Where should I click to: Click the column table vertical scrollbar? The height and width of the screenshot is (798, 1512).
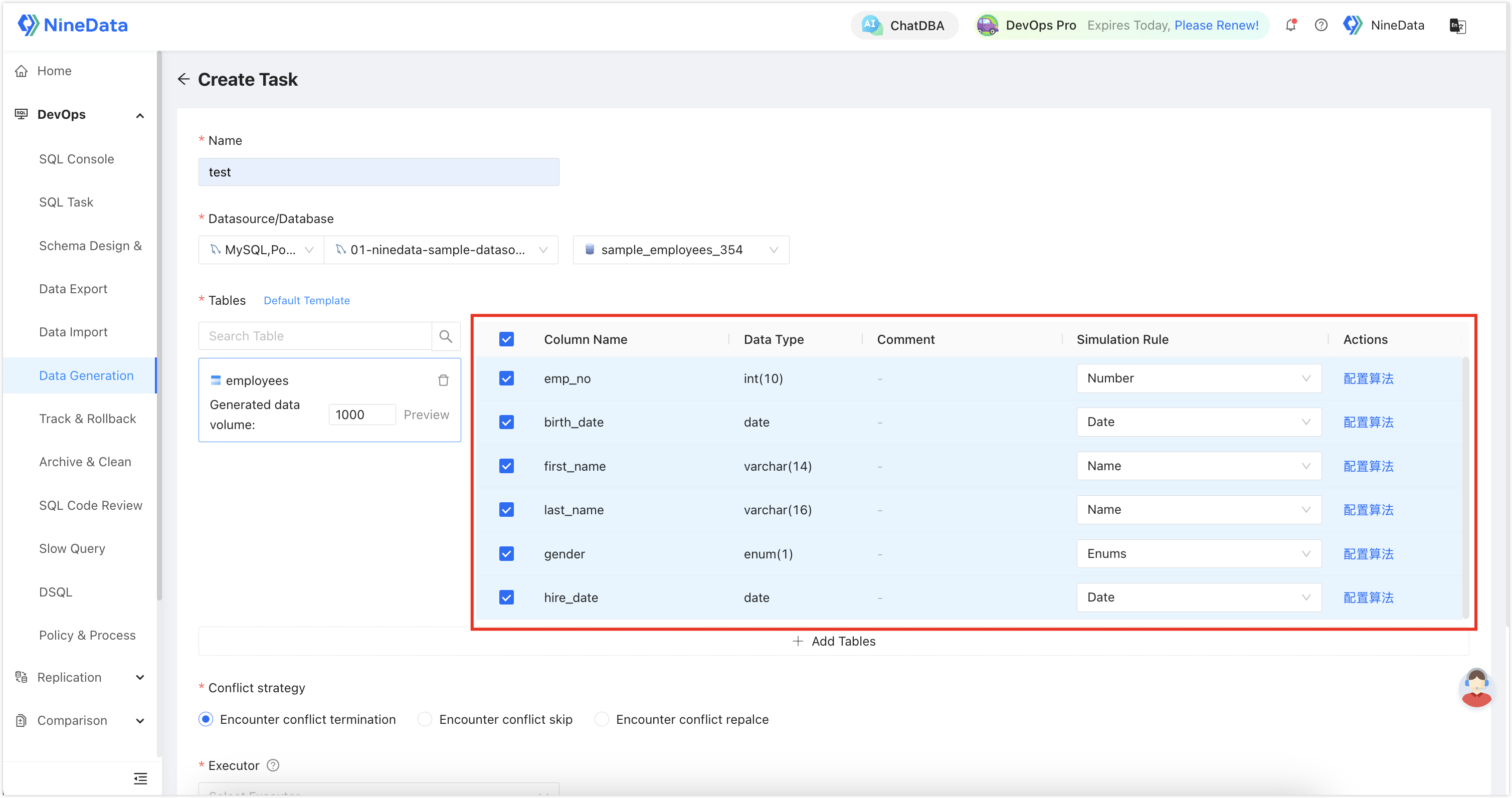(x=1466, y=487)
